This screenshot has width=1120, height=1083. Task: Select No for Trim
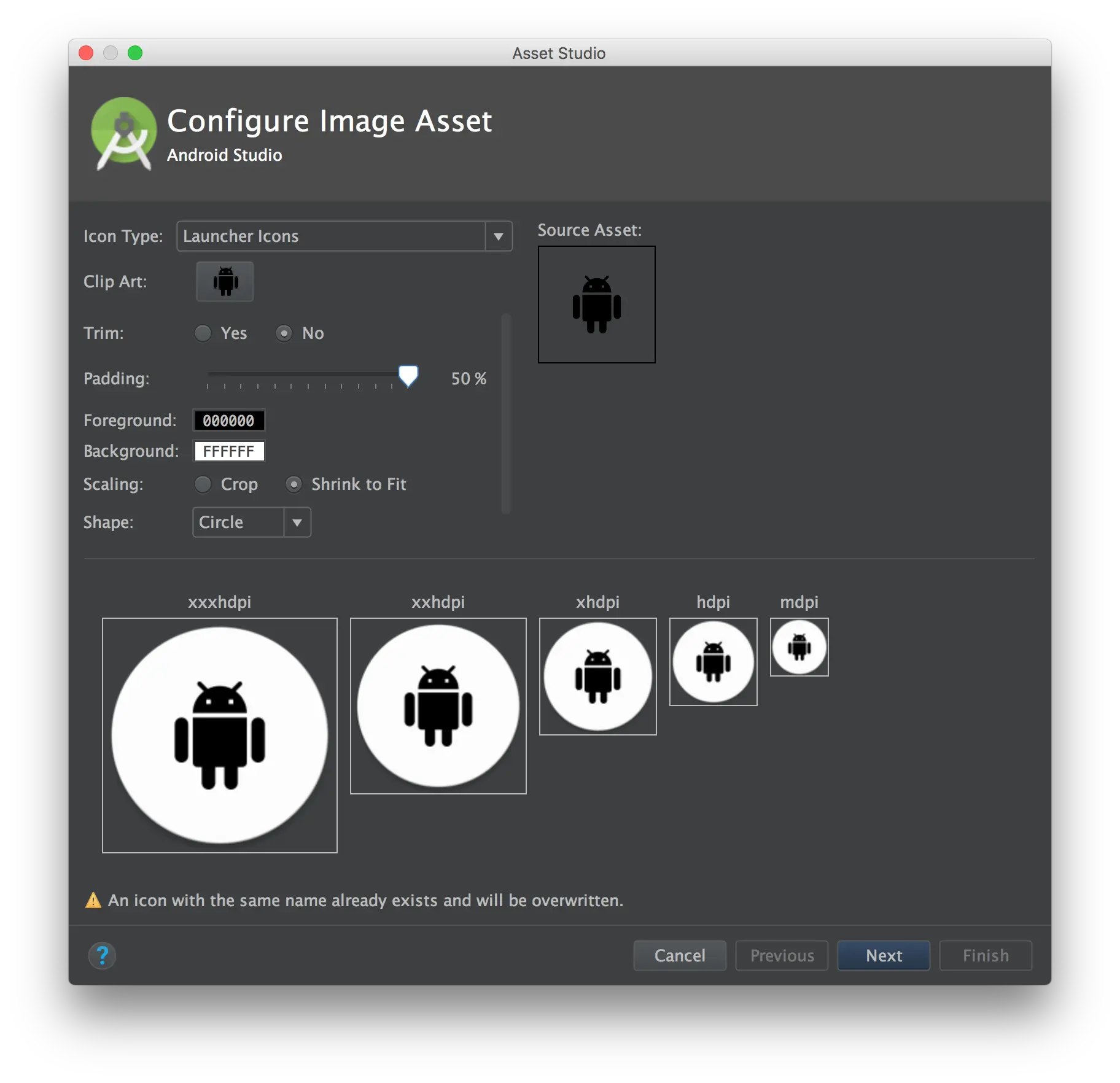pos(284,333)
